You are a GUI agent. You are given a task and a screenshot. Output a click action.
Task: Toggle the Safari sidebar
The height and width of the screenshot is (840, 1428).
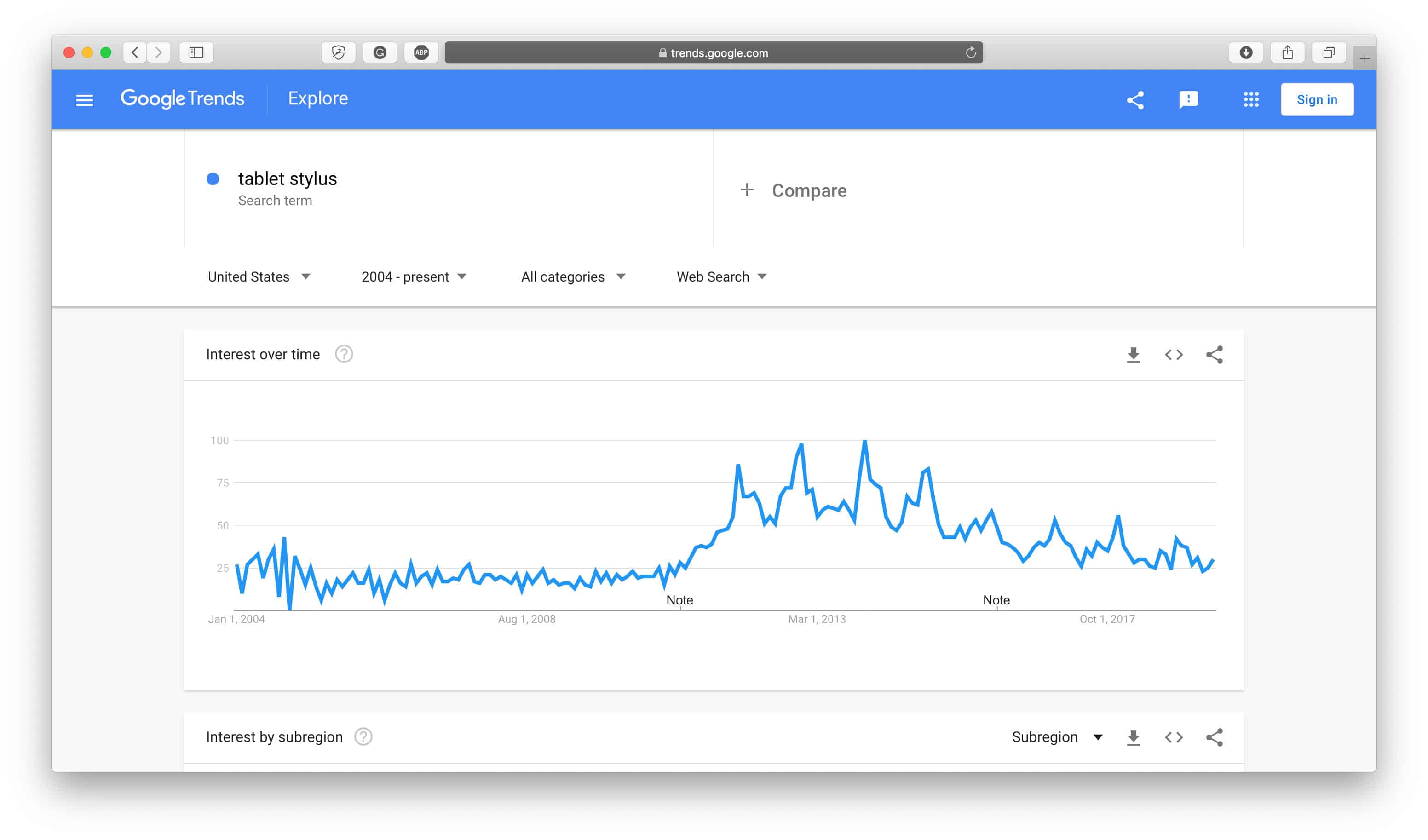(196, 53)
